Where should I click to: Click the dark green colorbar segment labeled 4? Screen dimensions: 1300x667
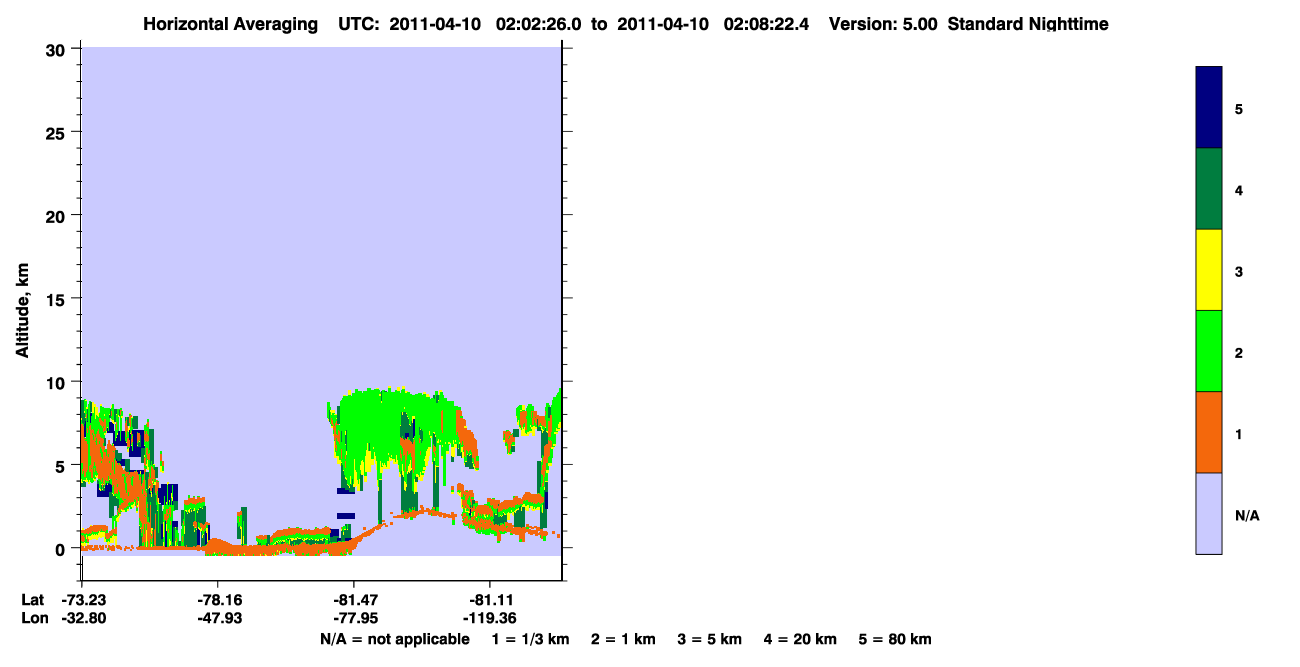click(1209, 189)
